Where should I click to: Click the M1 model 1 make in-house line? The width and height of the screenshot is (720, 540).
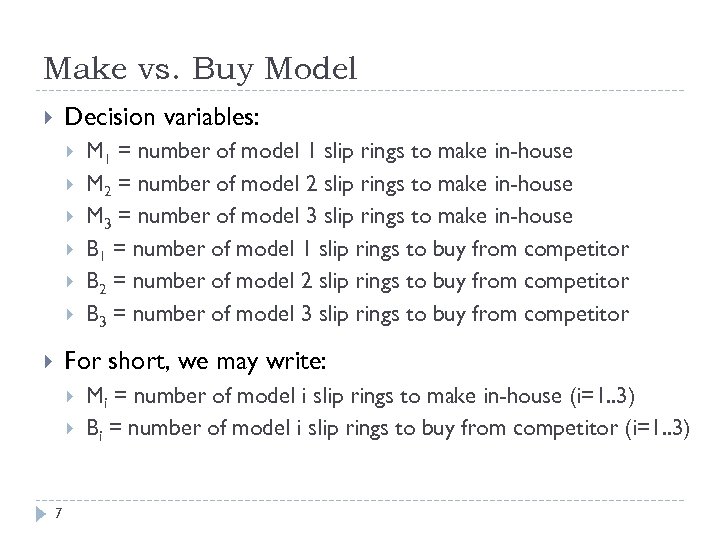[330, 152]
